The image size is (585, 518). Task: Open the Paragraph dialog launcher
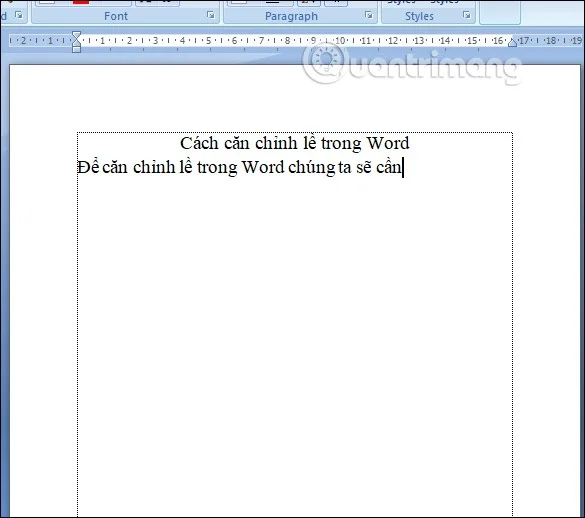click(369, 15)
